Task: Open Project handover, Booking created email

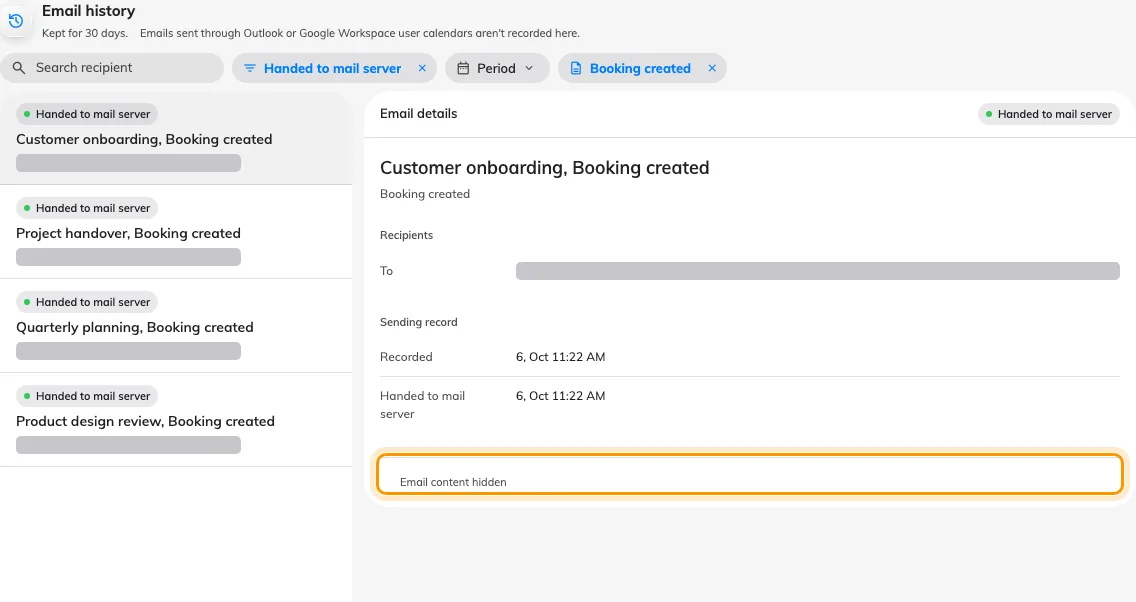Action: pyautogui.click(x=176, y=232)
